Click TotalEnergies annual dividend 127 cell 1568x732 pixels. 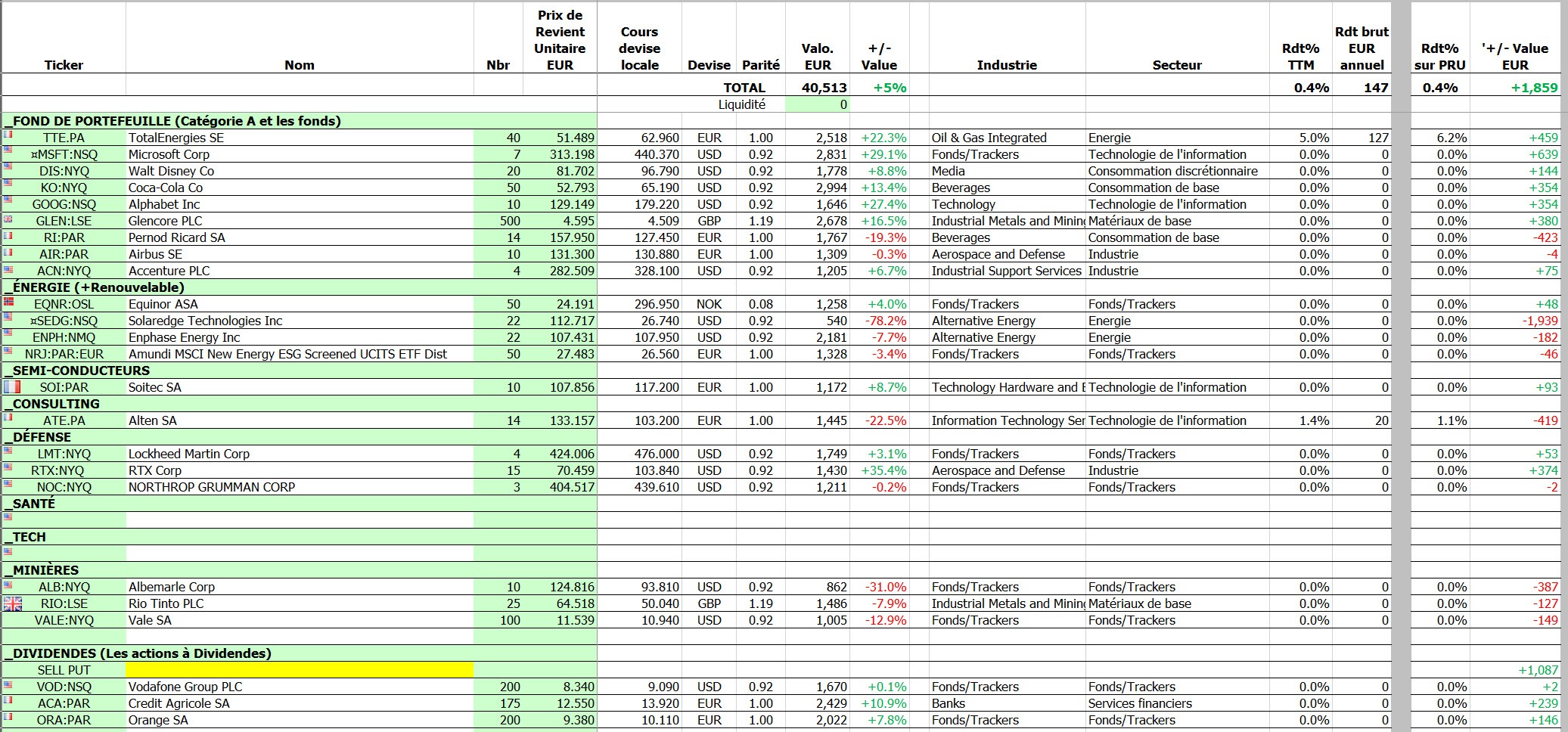click(x=1362, y=138)
